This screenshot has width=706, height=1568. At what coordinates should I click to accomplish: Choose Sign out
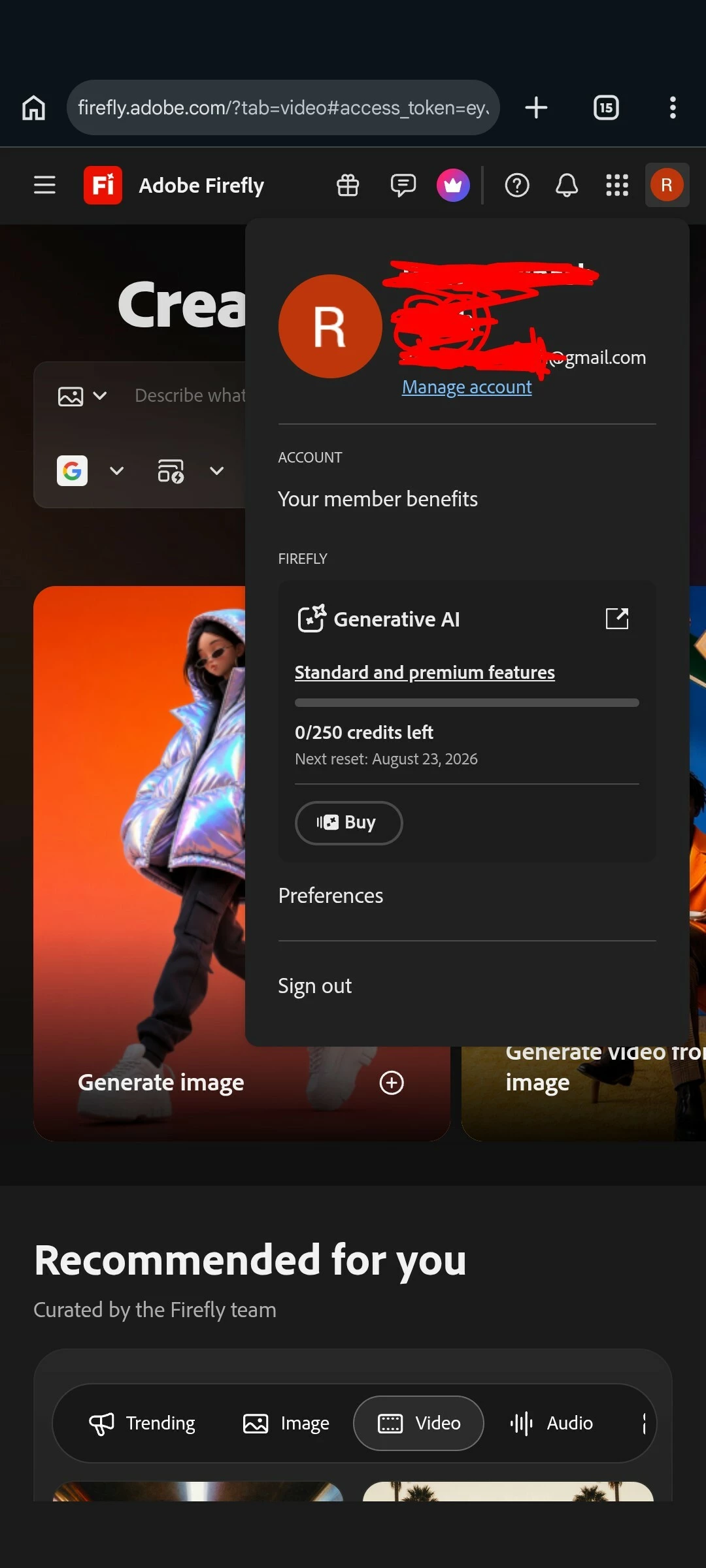pos(315,986)
